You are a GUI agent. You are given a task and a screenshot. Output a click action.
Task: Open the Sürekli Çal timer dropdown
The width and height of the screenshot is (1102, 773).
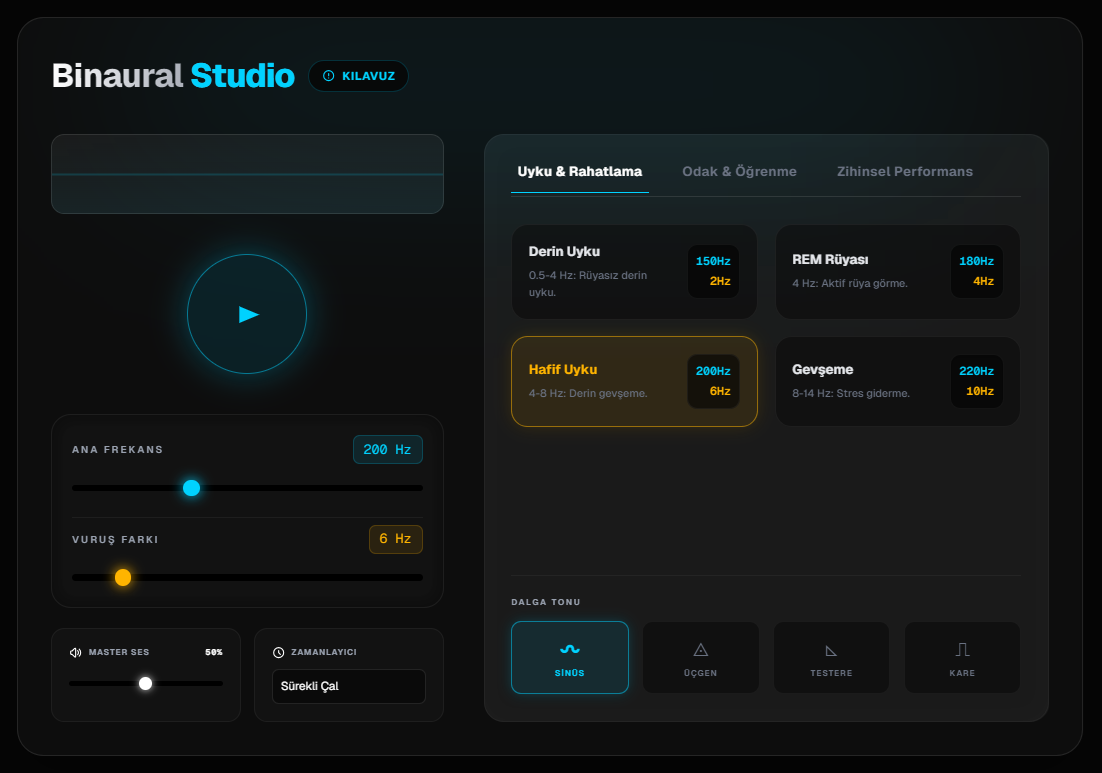tap(348, 686)
